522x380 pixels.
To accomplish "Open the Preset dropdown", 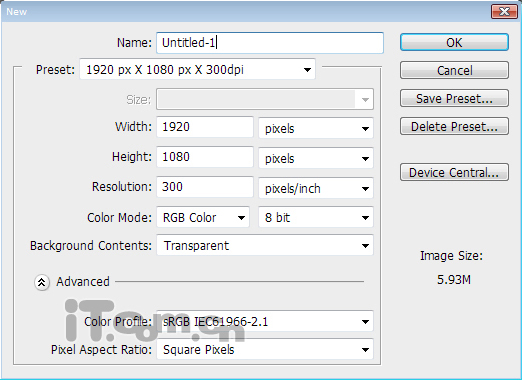I will click(x=197, y=69).
